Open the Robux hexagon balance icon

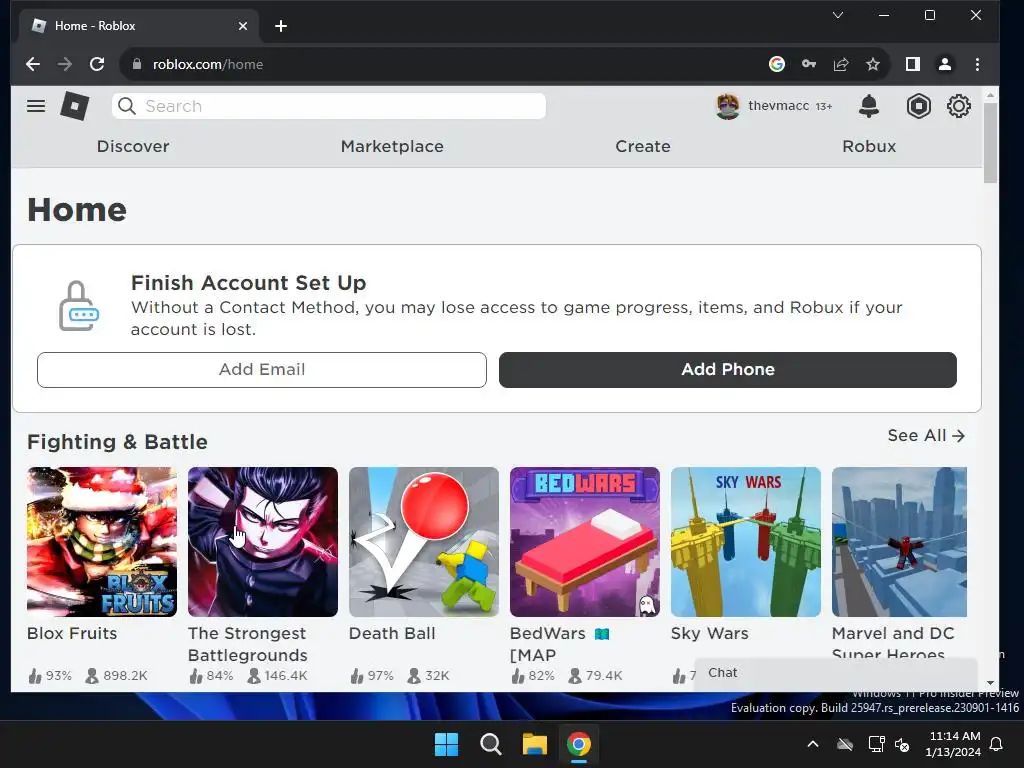click(x=918, y=106)
